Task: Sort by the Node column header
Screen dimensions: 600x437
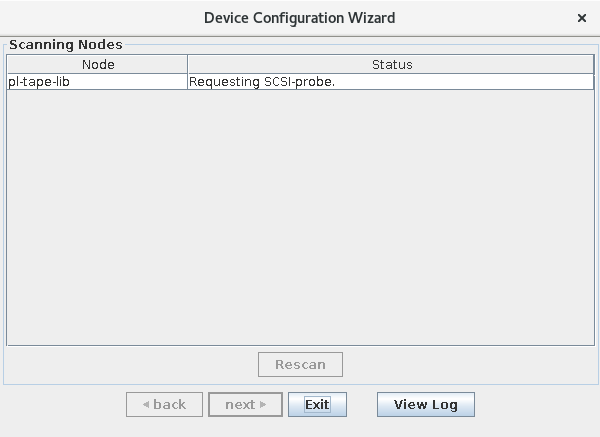Action: click(97, 65)
